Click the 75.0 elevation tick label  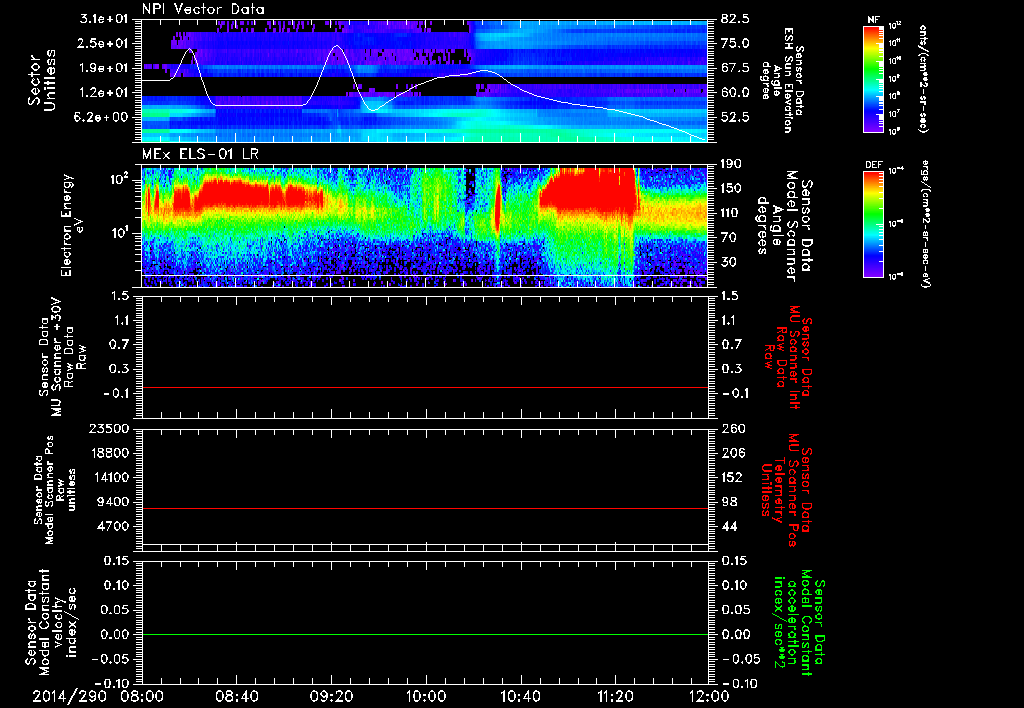pos(735,44)
